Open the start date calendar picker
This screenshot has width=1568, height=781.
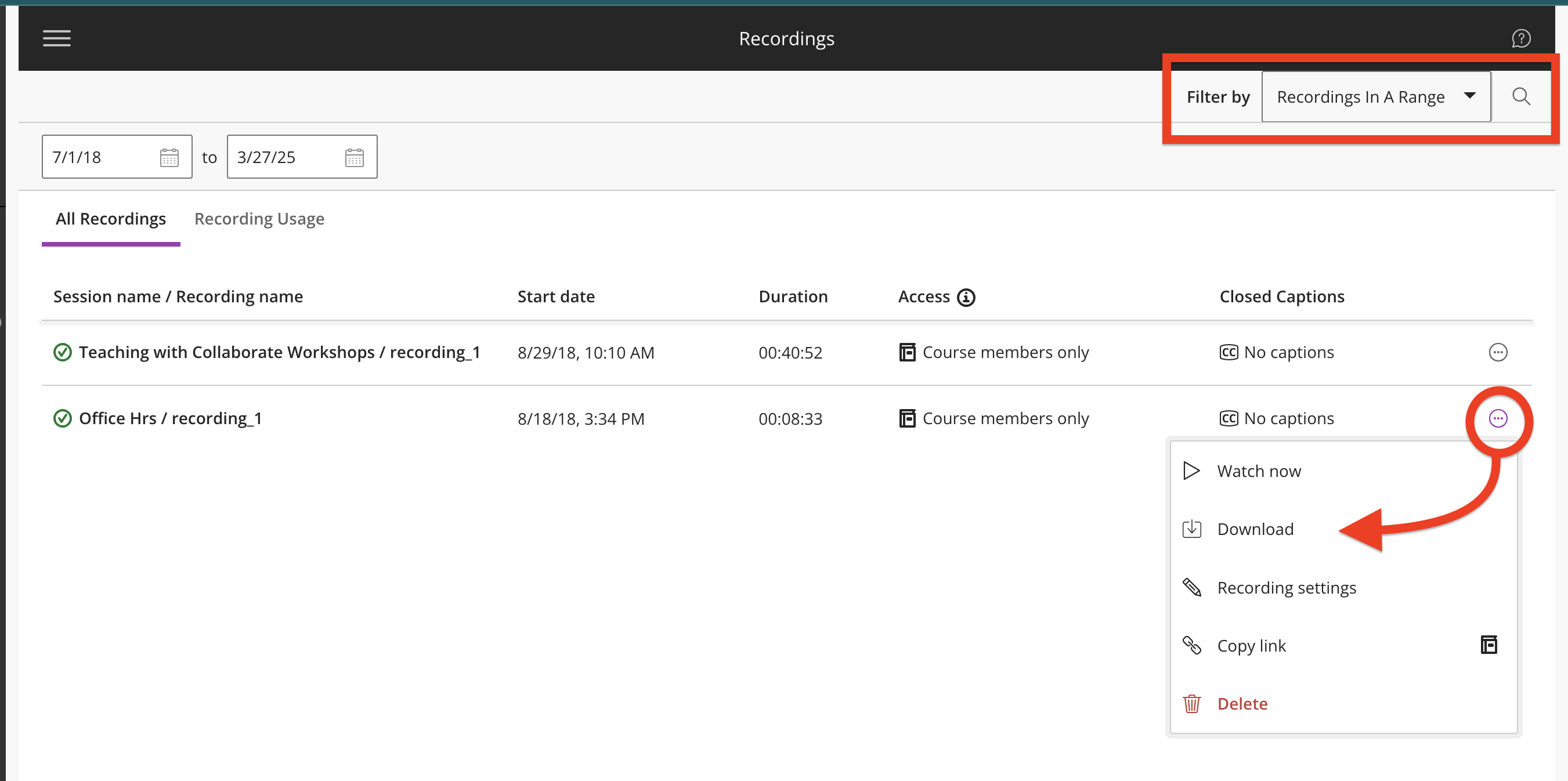pyautogui.click(x=169, y=157)
